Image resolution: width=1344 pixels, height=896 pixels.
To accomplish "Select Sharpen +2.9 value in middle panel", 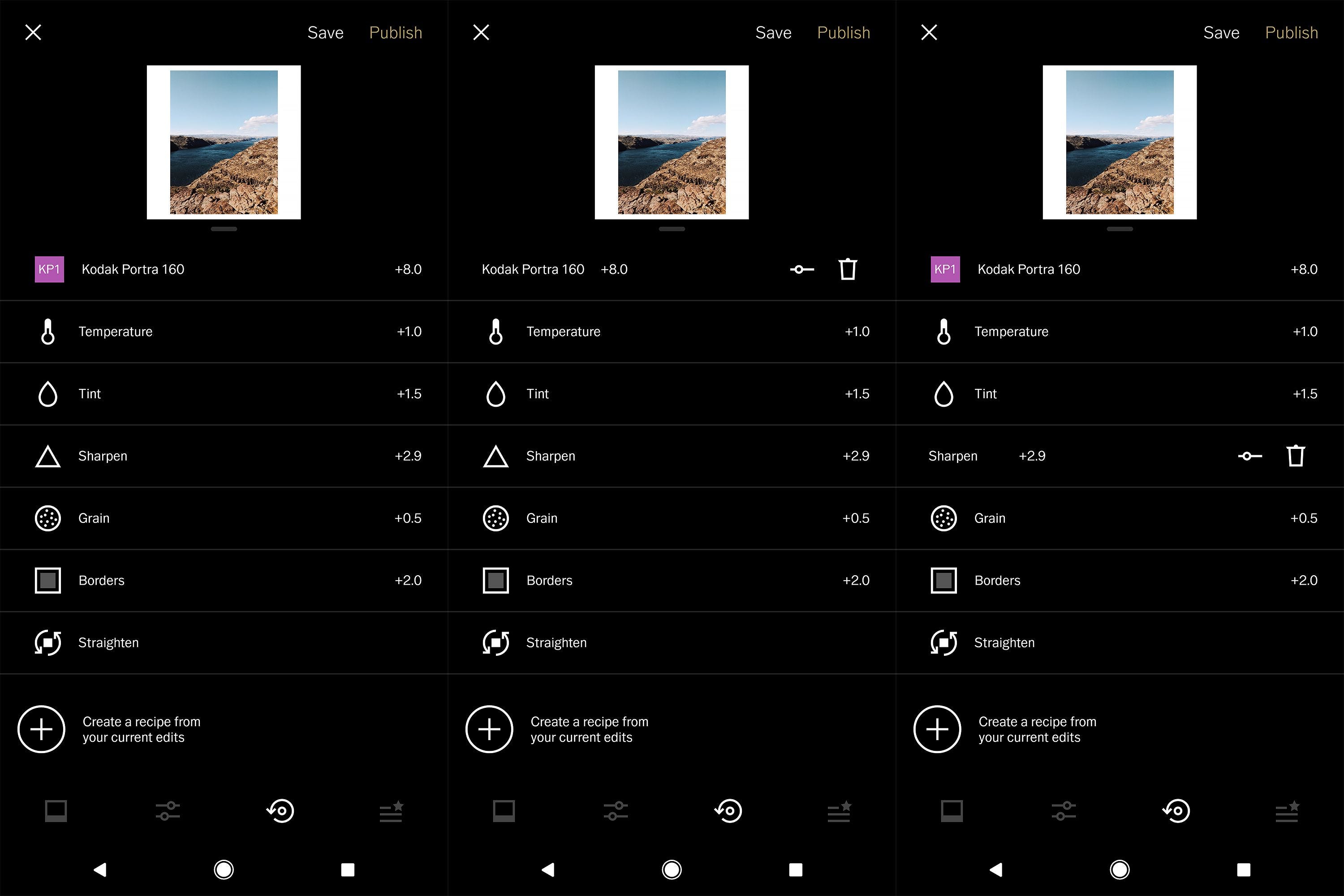I will (x=856, y=456).
